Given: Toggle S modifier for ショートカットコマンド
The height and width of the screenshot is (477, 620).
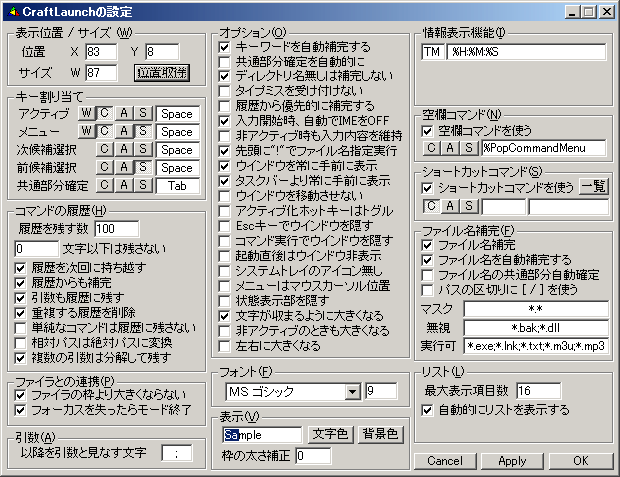Looking at the screenshot, I should pos(469,206).
